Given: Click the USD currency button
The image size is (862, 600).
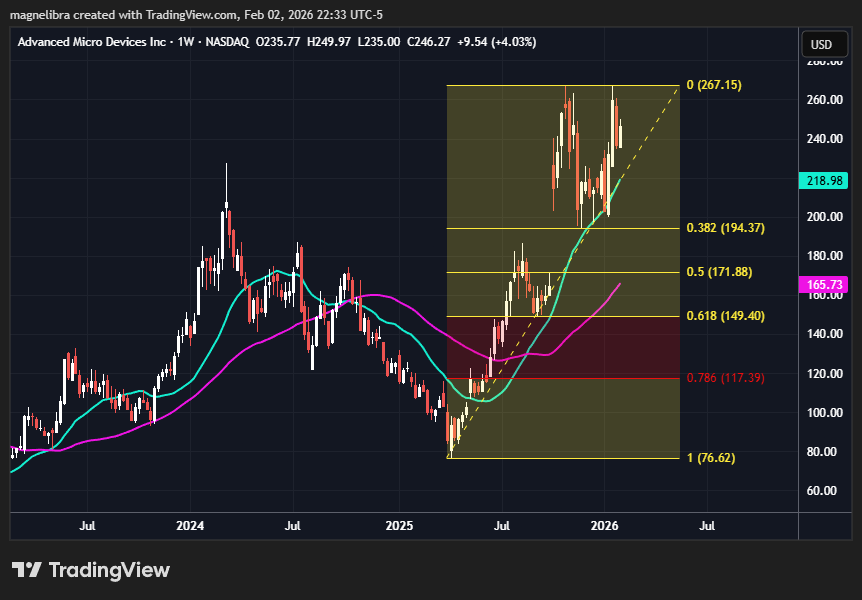Looking at the screenshot, I should (x=825, y=45).
